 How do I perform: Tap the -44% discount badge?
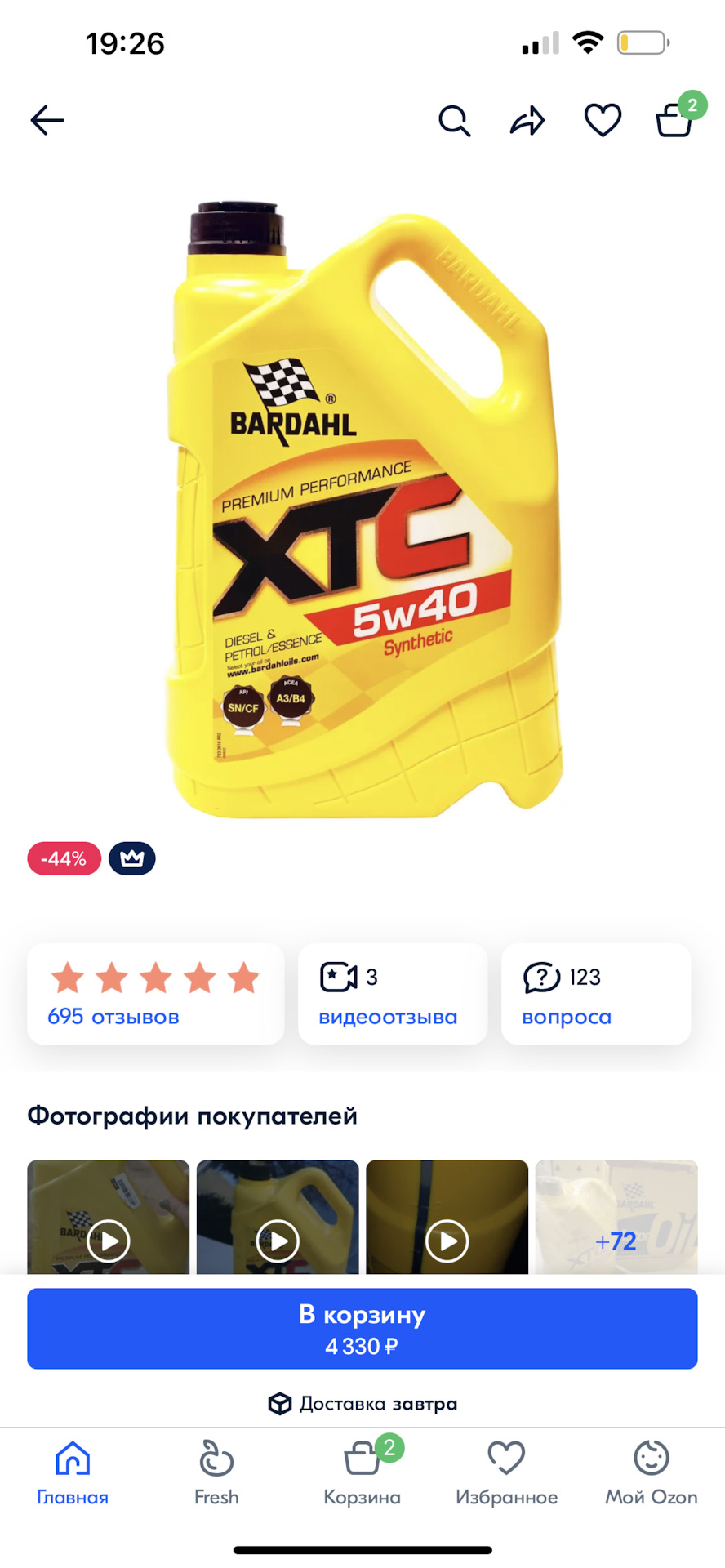[64, 858]
